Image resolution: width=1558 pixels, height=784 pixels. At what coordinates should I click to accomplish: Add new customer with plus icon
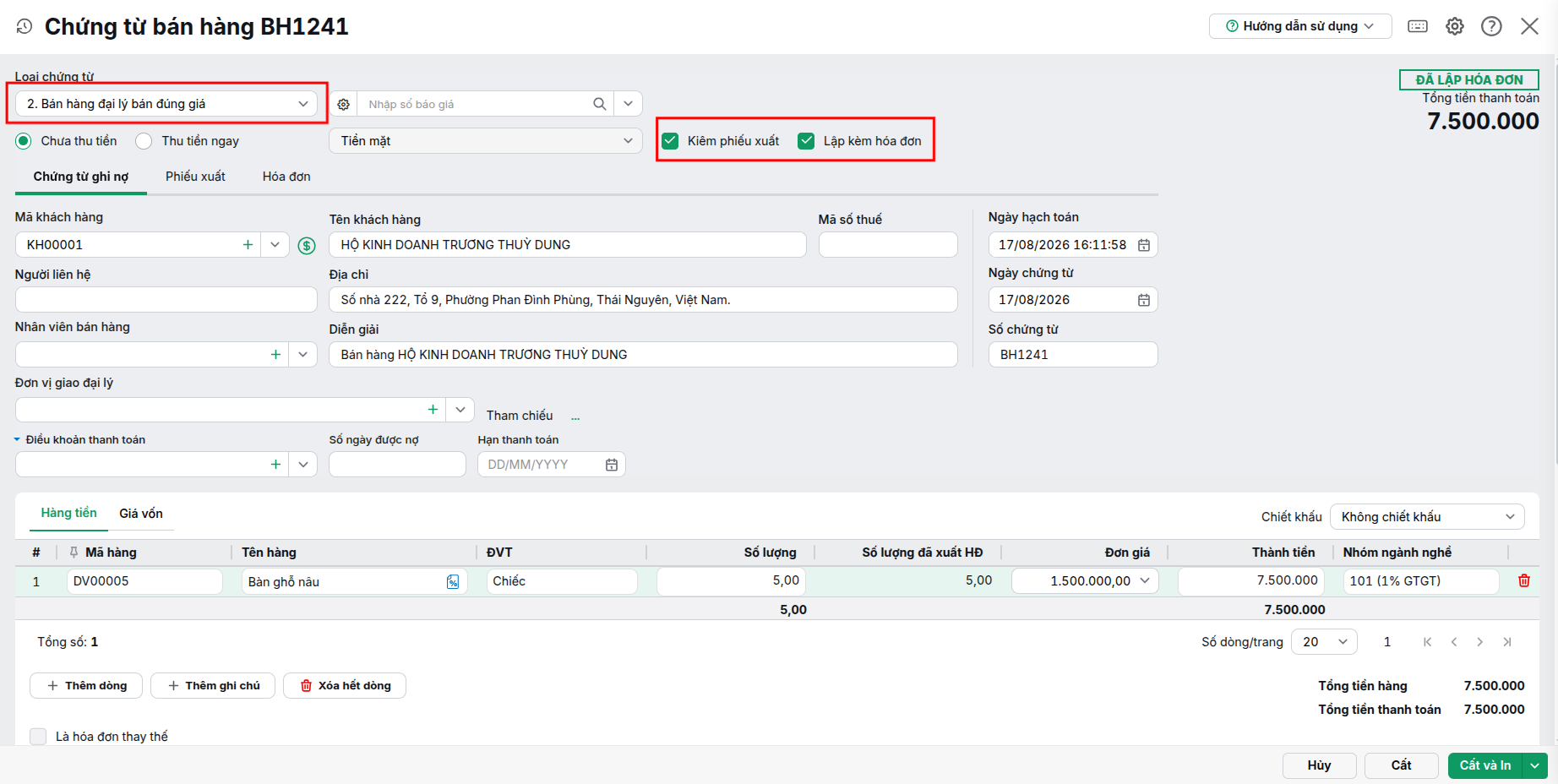248,245
